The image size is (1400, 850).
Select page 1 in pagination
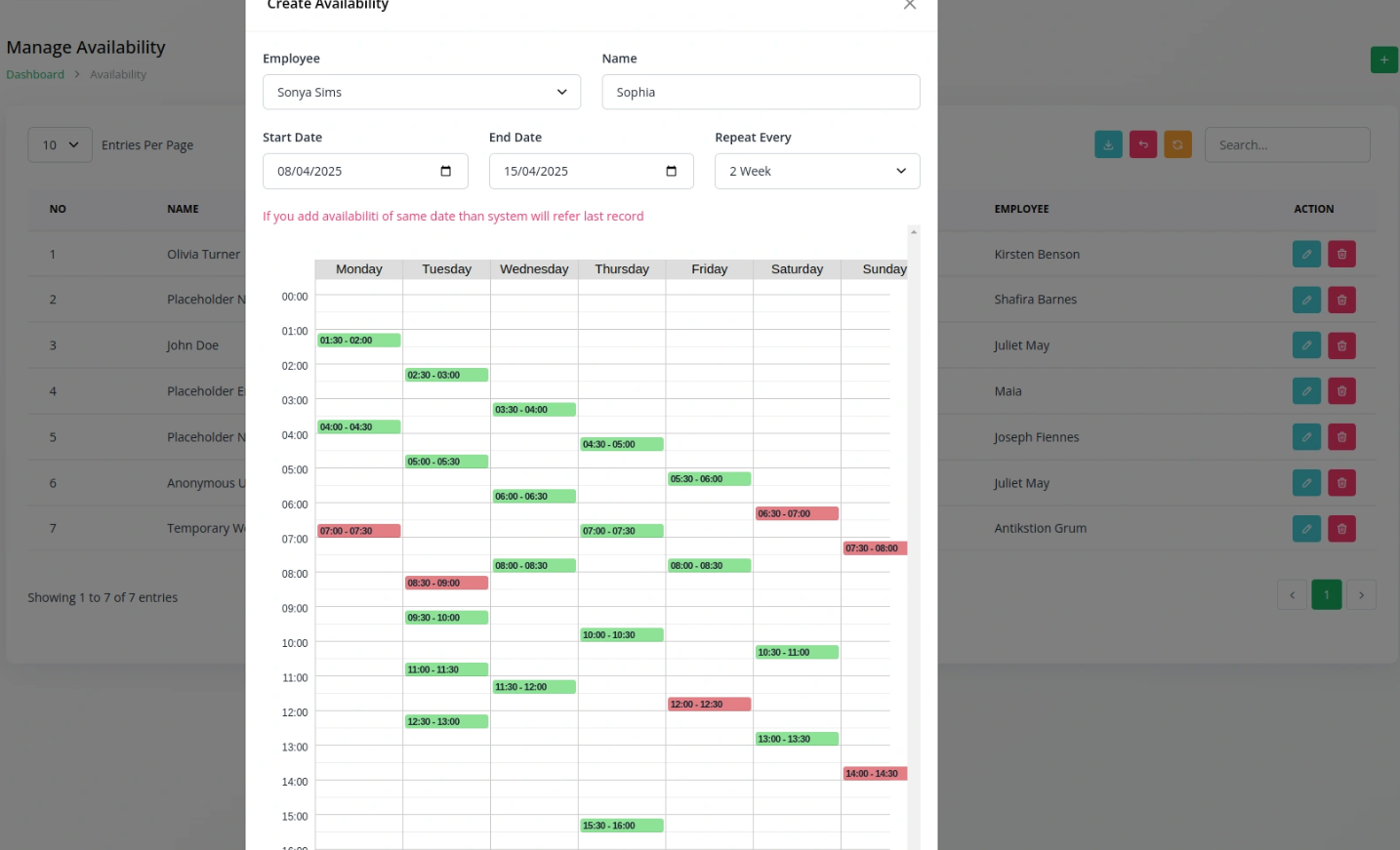pos(1326,594)
